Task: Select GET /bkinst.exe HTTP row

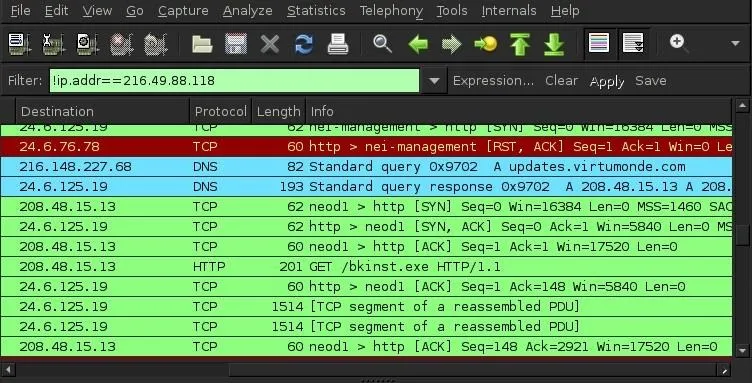Action: point(366,267)
